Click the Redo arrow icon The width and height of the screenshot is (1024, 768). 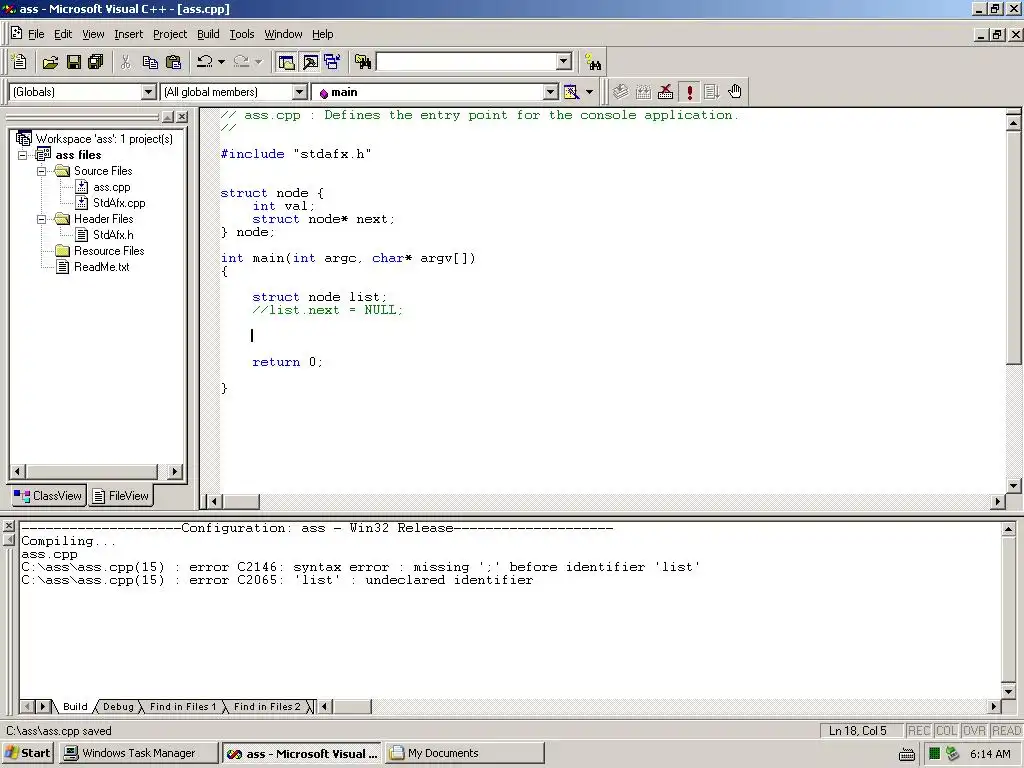[241, 62]
